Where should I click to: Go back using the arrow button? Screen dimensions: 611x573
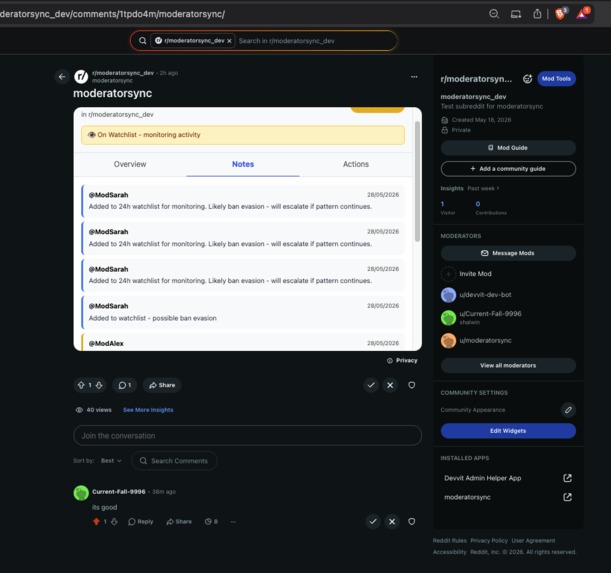62,77
